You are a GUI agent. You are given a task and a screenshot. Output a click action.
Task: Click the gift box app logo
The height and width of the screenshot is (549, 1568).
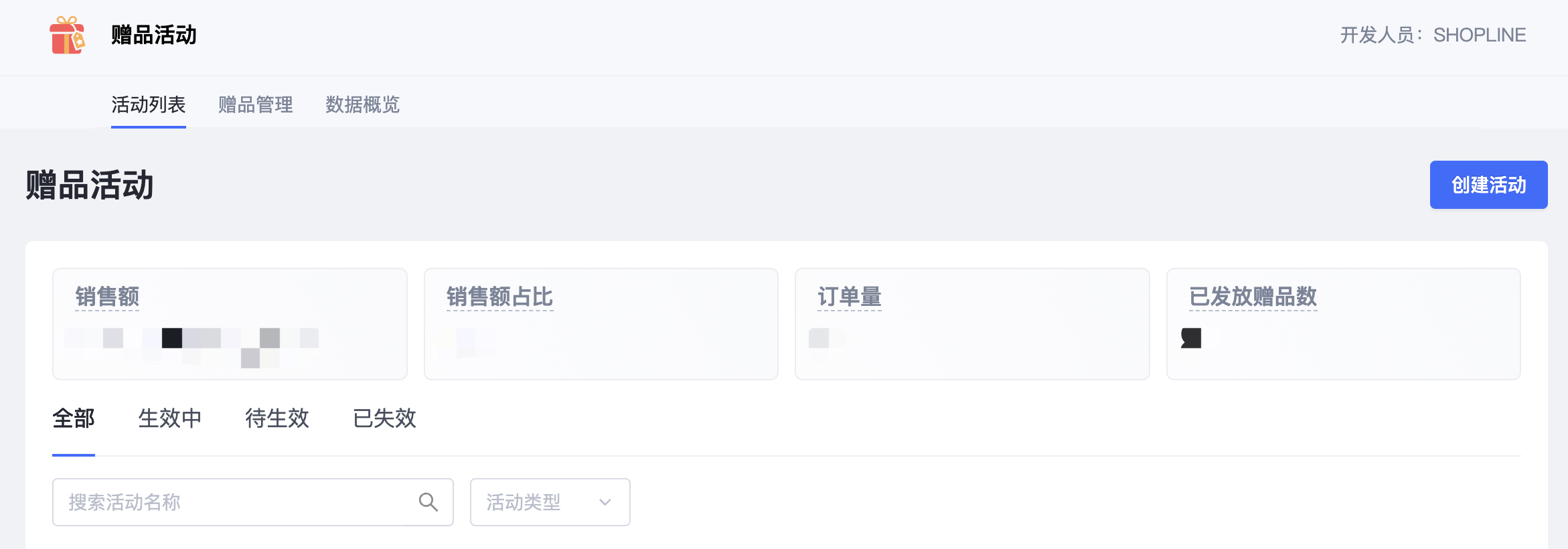[x=67, y=35]
